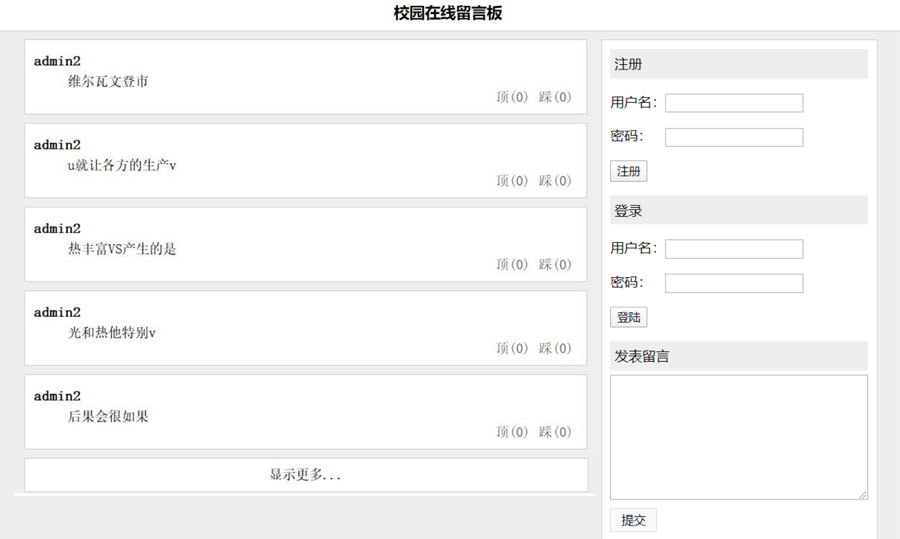
Task: Click message text 光和热他特别v
Action: 112,333
